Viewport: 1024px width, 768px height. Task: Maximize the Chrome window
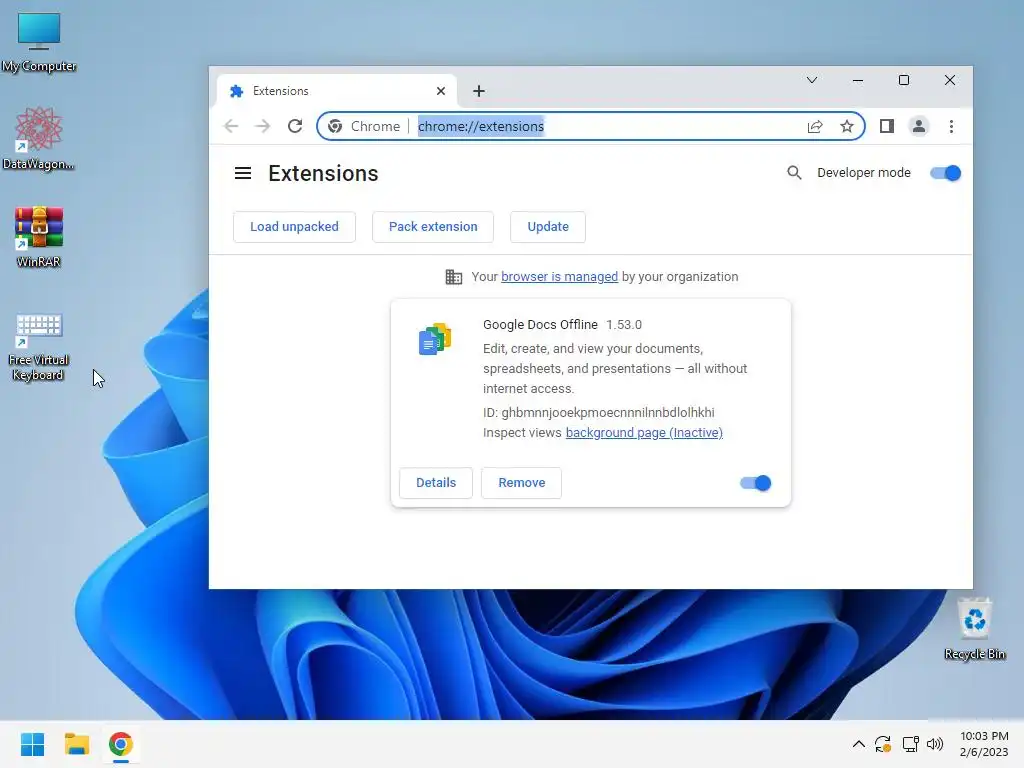coord(904,80)
